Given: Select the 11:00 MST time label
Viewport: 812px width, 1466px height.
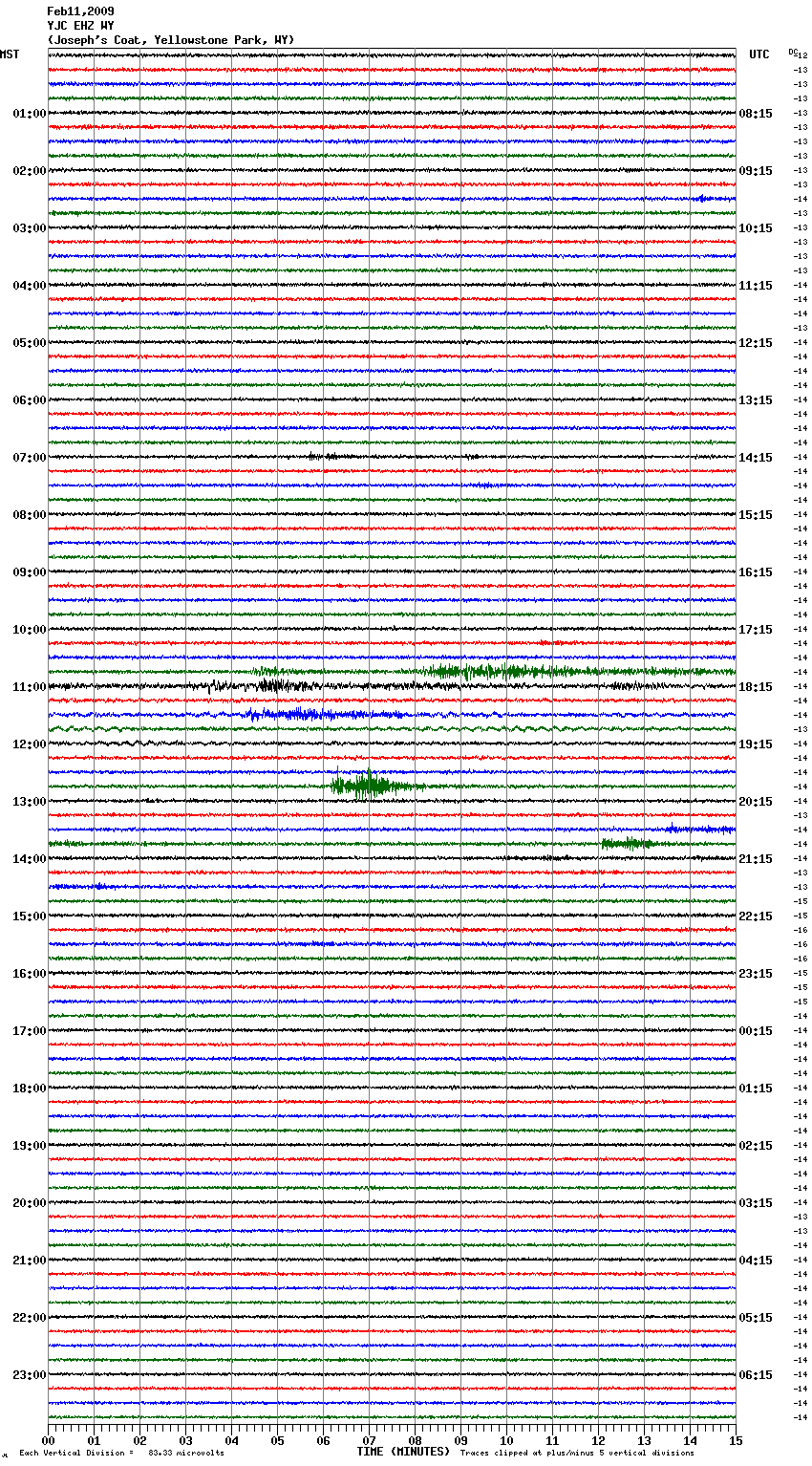Looking at the screenshot, I should [x=30, y=687].
